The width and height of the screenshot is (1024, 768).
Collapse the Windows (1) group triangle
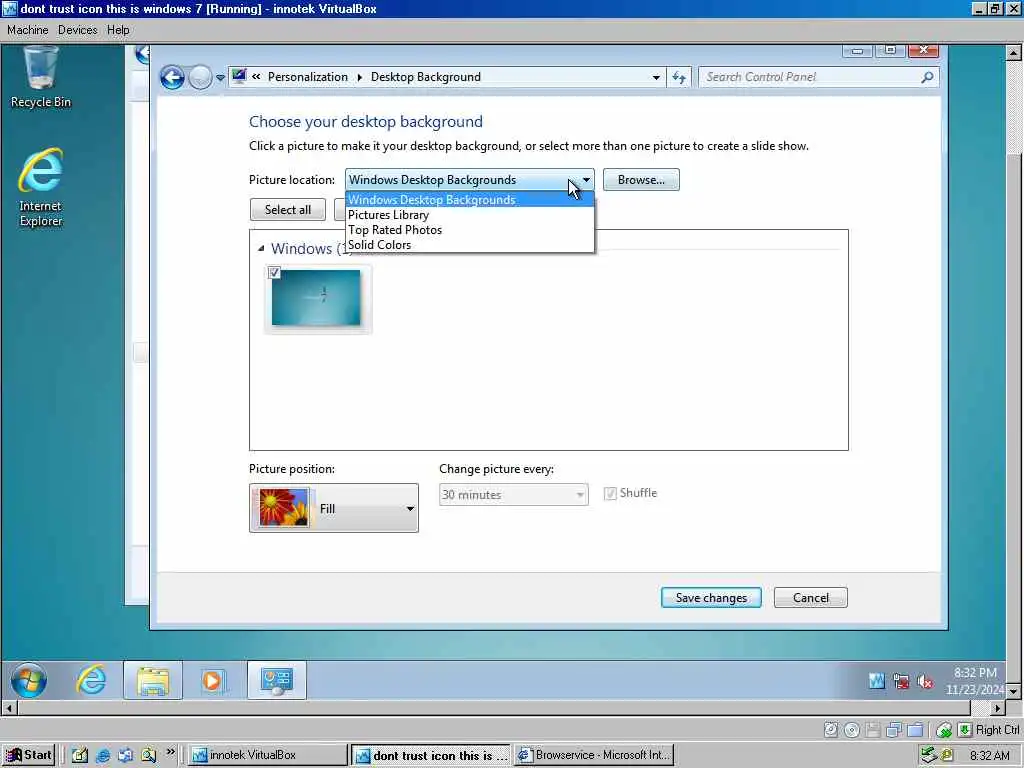point(261,248)
